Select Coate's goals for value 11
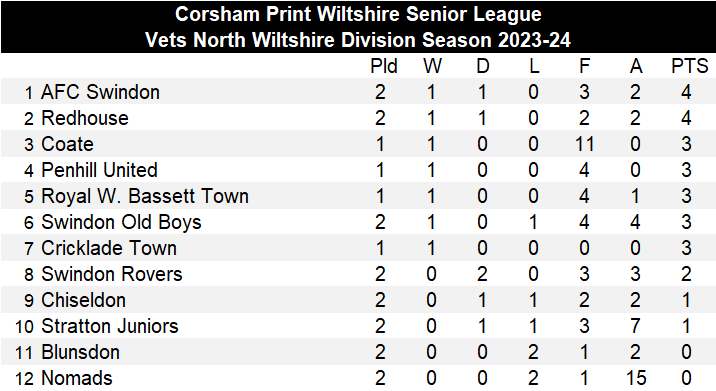716x391 pixels. (x=584, y=144)
